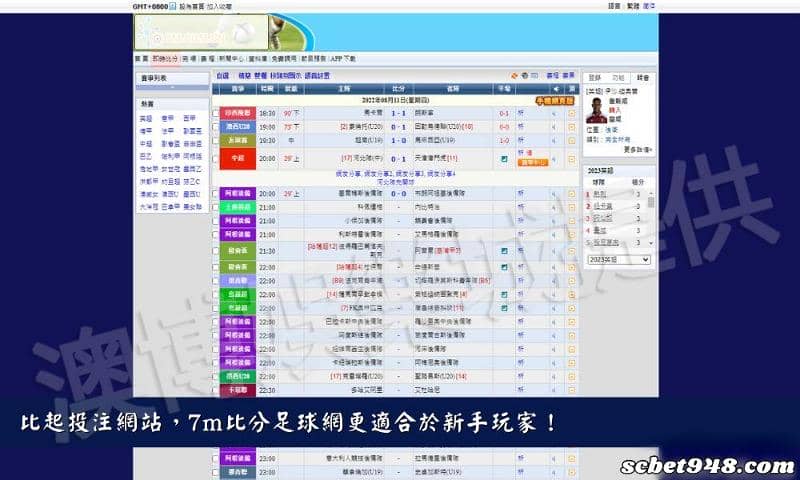Click the speaker icon on the 18:30 match row

click(554, 113)
